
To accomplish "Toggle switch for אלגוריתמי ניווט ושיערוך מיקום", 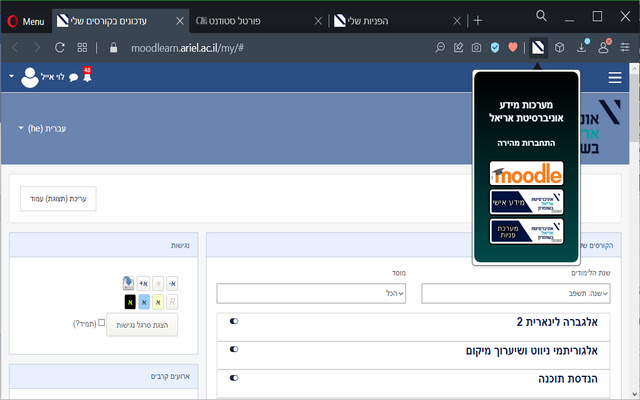I will click(x=234, y=349).
